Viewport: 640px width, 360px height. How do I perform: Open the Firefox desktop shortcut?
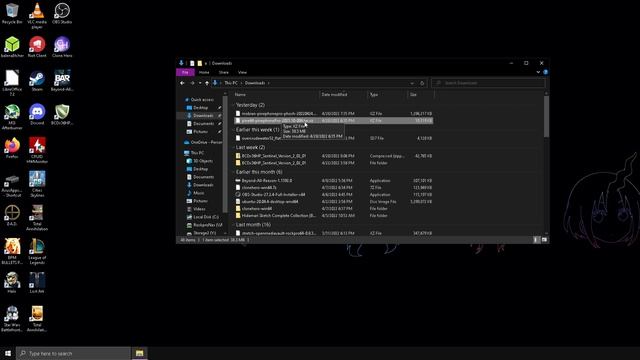(x=12, y=148)
